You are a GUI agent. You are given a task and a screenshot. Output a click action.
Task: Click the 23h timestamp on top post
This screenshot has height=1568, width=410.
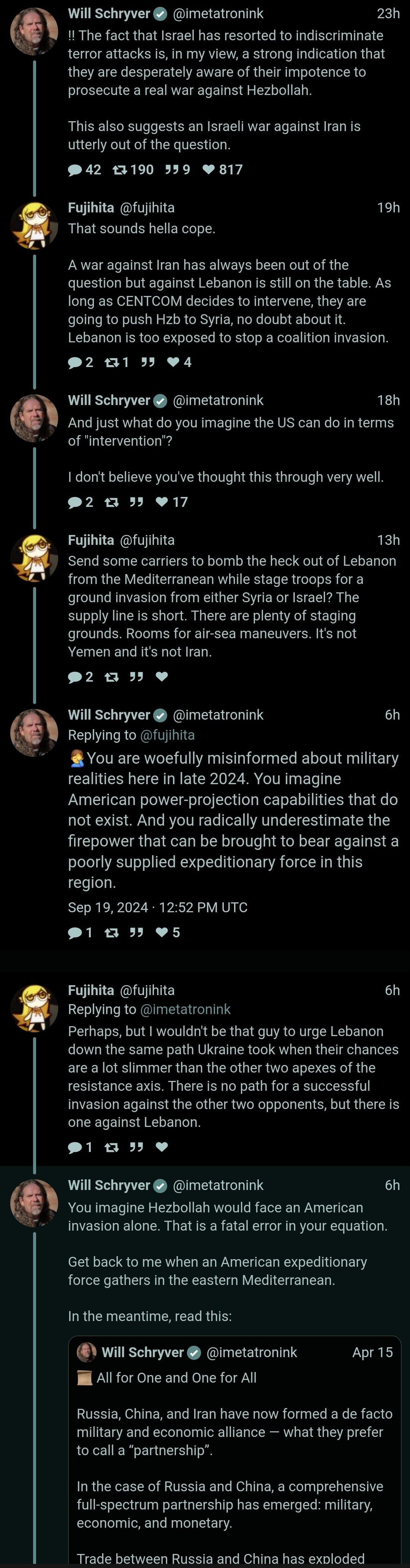click(388, 13)
